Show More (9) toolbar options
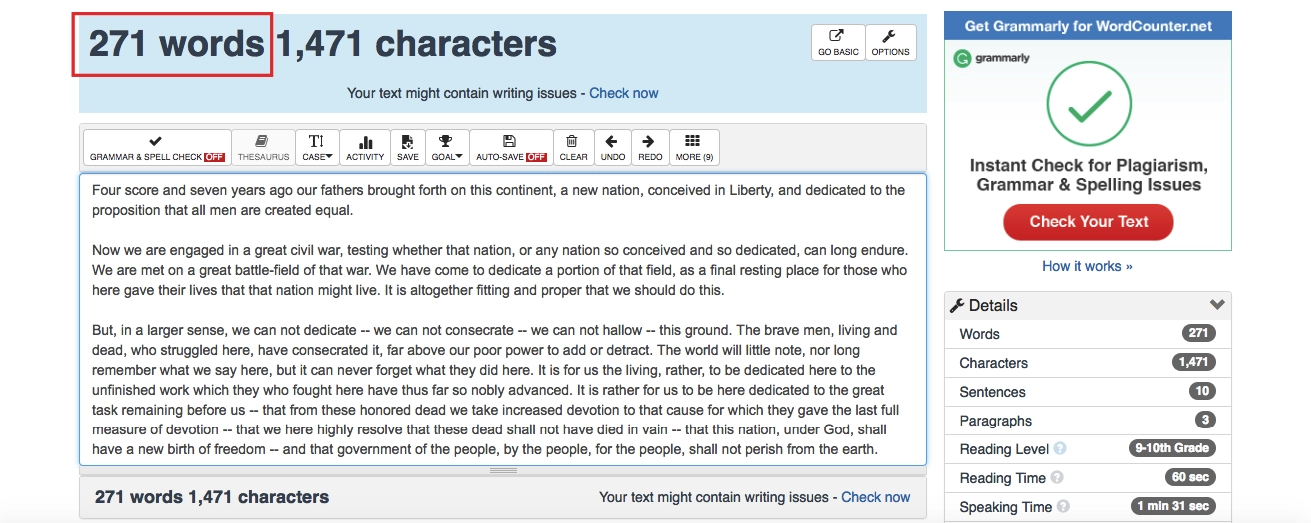Image resolution: width=1311 pixels, height=523 pixels. coord(693,148)
